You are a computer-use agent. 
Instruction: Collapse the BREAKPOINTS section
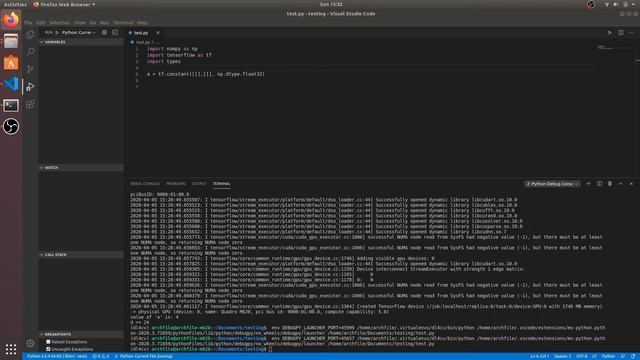click(x=81, y=334)
